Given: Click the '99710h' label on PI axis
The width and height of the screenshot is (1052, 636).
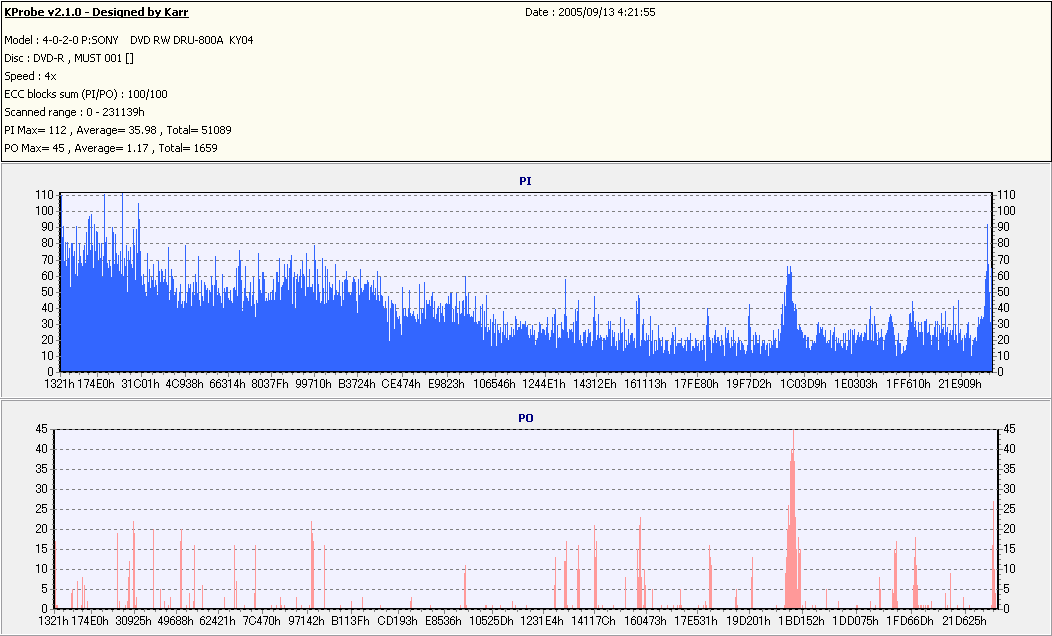Looking at the screenshot, I should tap(314, 384).
